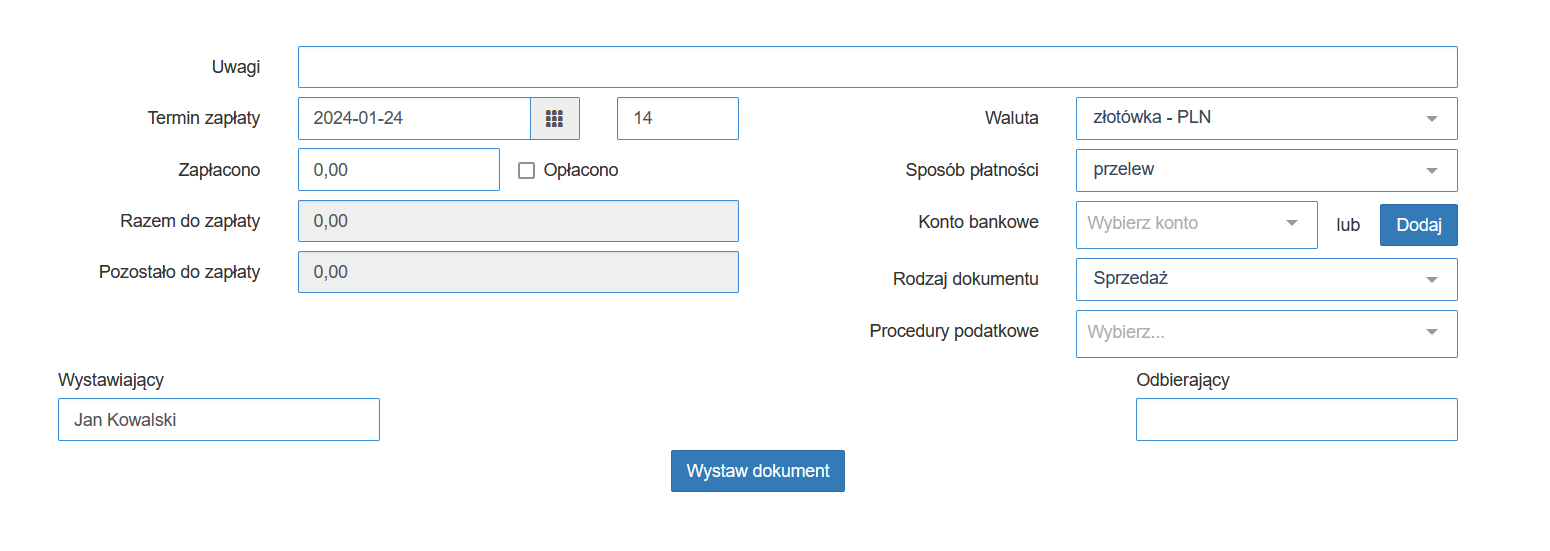This screenshot has width=1550, height=551.
Task: Open the Konto bankowe account selector
Action: (1196, 224)
